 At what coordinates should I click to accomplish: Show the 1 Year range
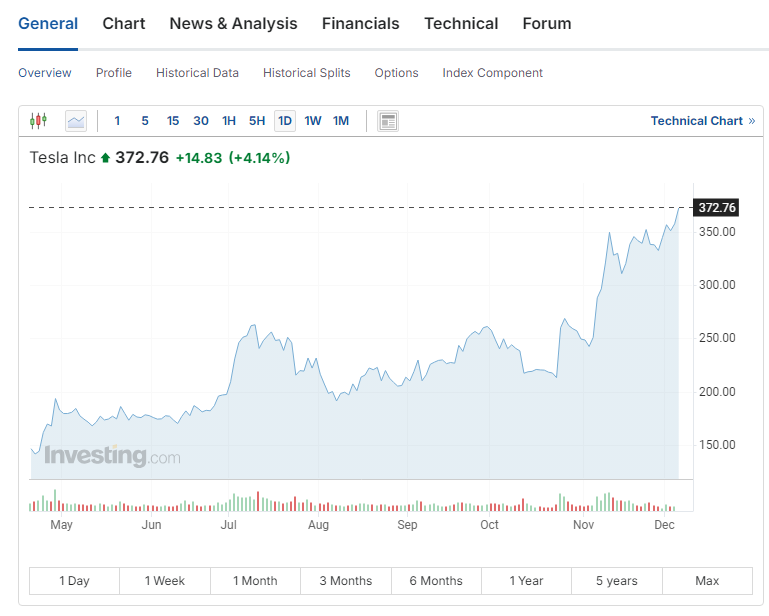pos(526,581)
